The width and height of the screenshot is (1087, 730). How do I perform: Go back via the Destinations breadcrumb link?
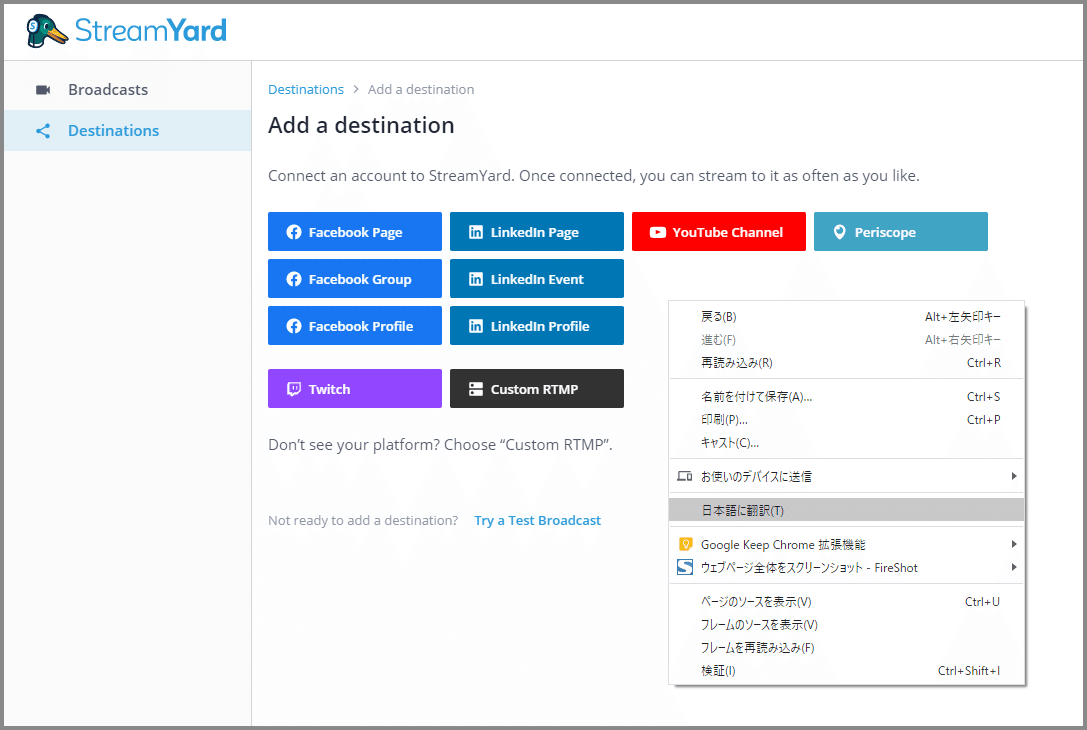pos(306,90)
